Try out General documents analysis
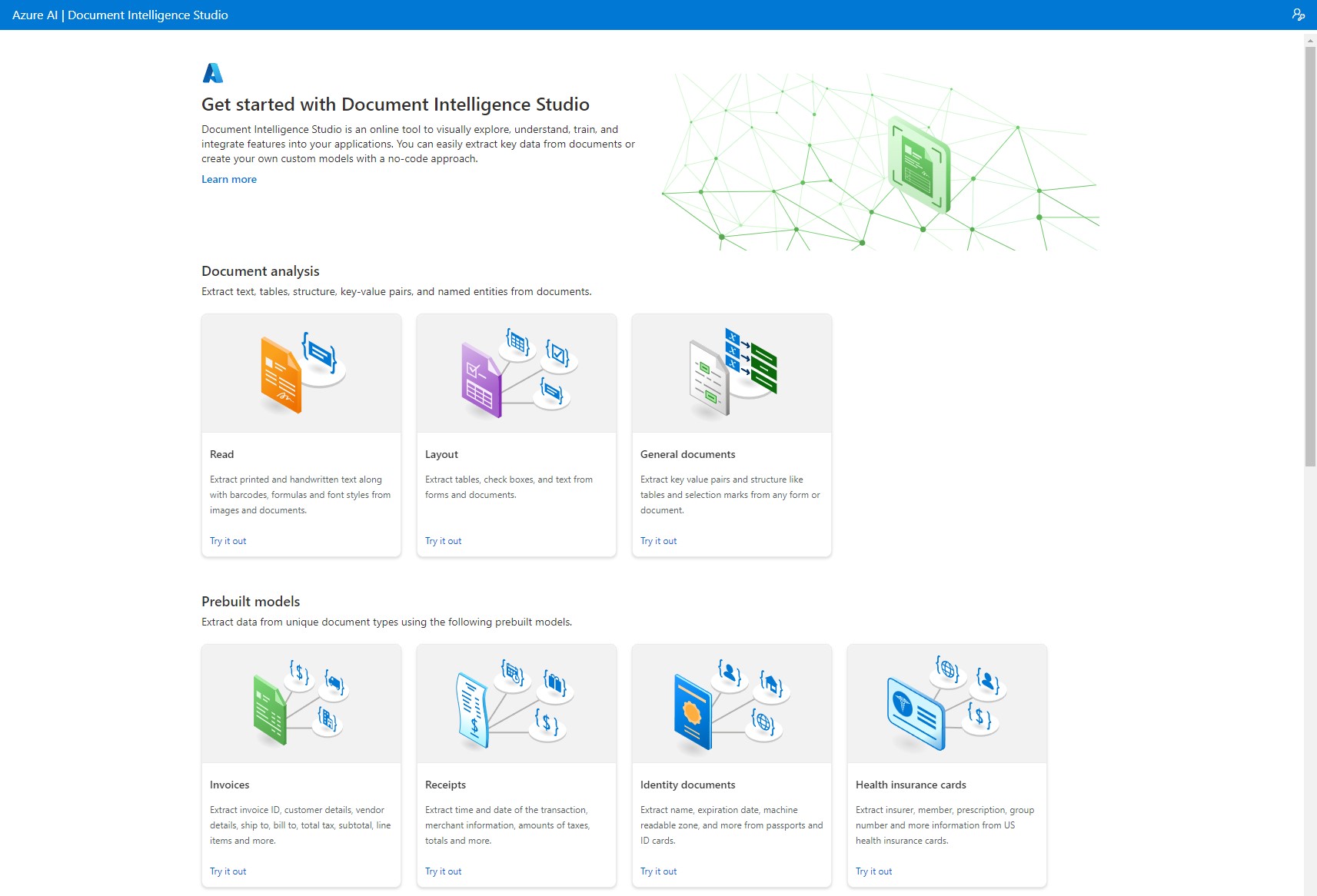 tap(658, 540)
